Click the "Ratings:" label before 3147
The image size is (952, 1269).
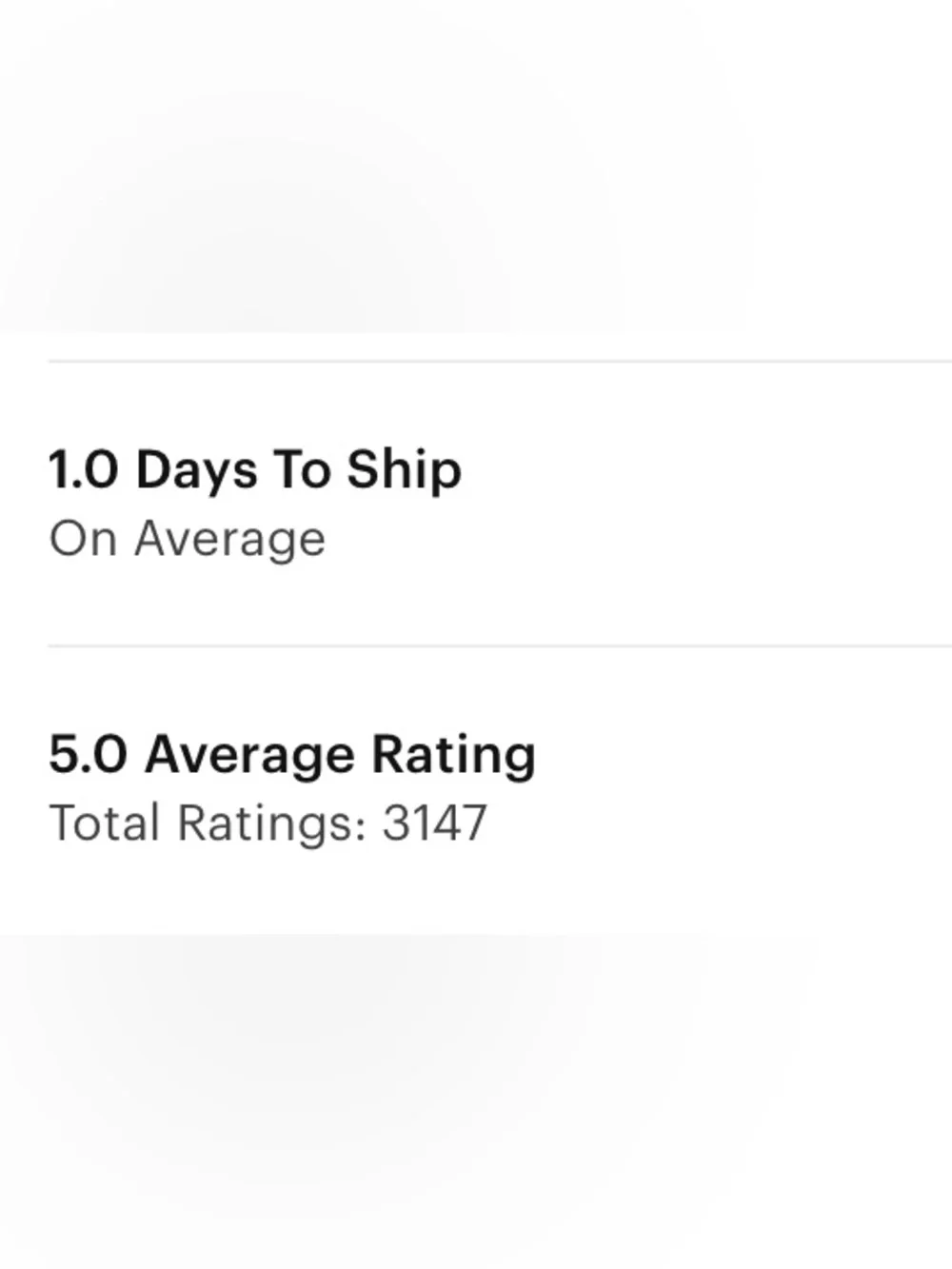point(272,824)
